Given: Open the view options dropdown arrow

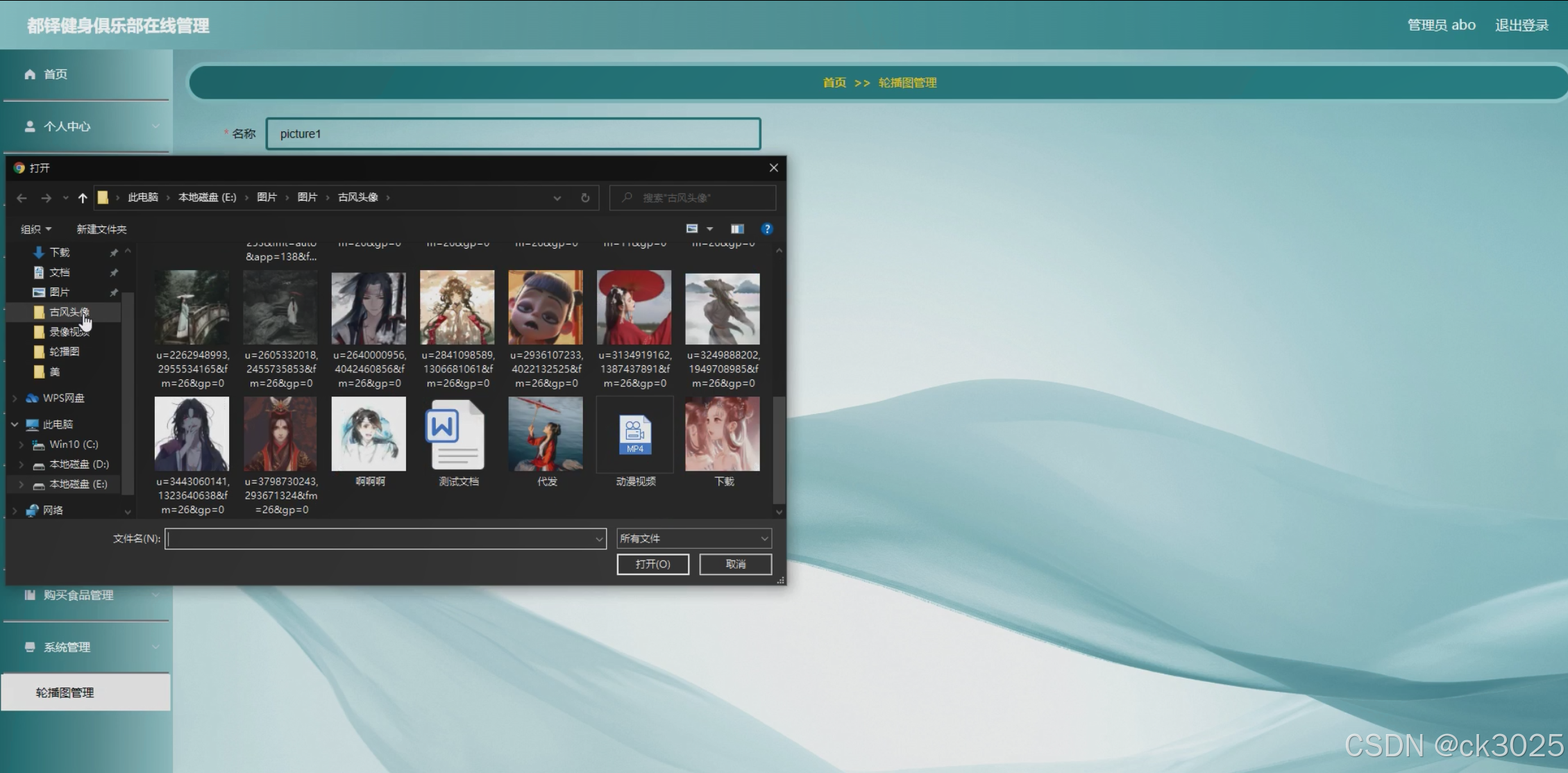Looking at the screenshot, I should (709, 229).
